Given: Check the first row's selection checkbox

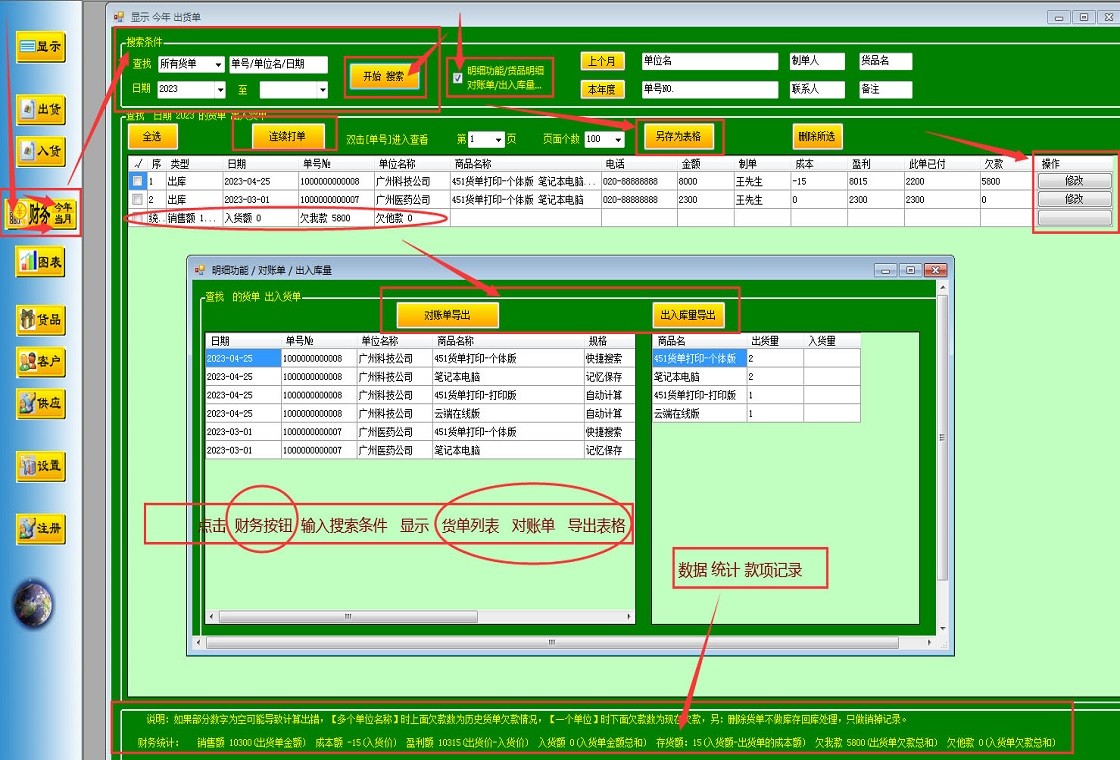Looking at the screenshot, I should click(x=137, y=181).
